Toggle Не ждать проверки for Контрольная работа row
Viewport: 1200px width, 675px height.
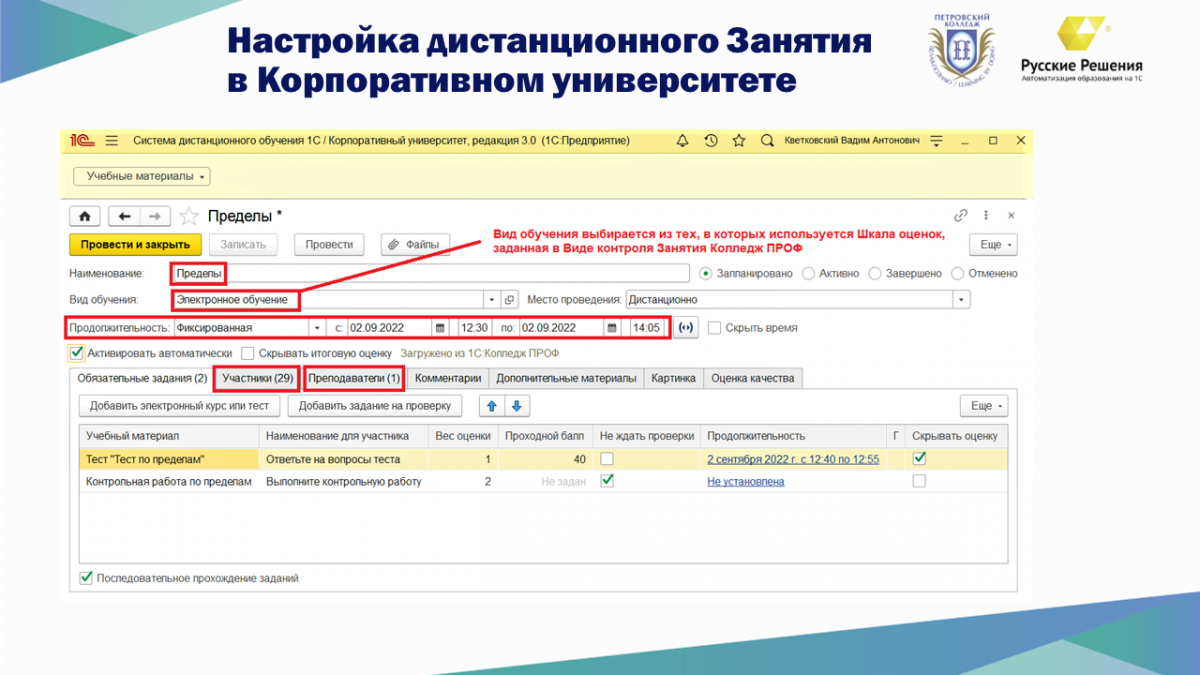coord(606,481)
